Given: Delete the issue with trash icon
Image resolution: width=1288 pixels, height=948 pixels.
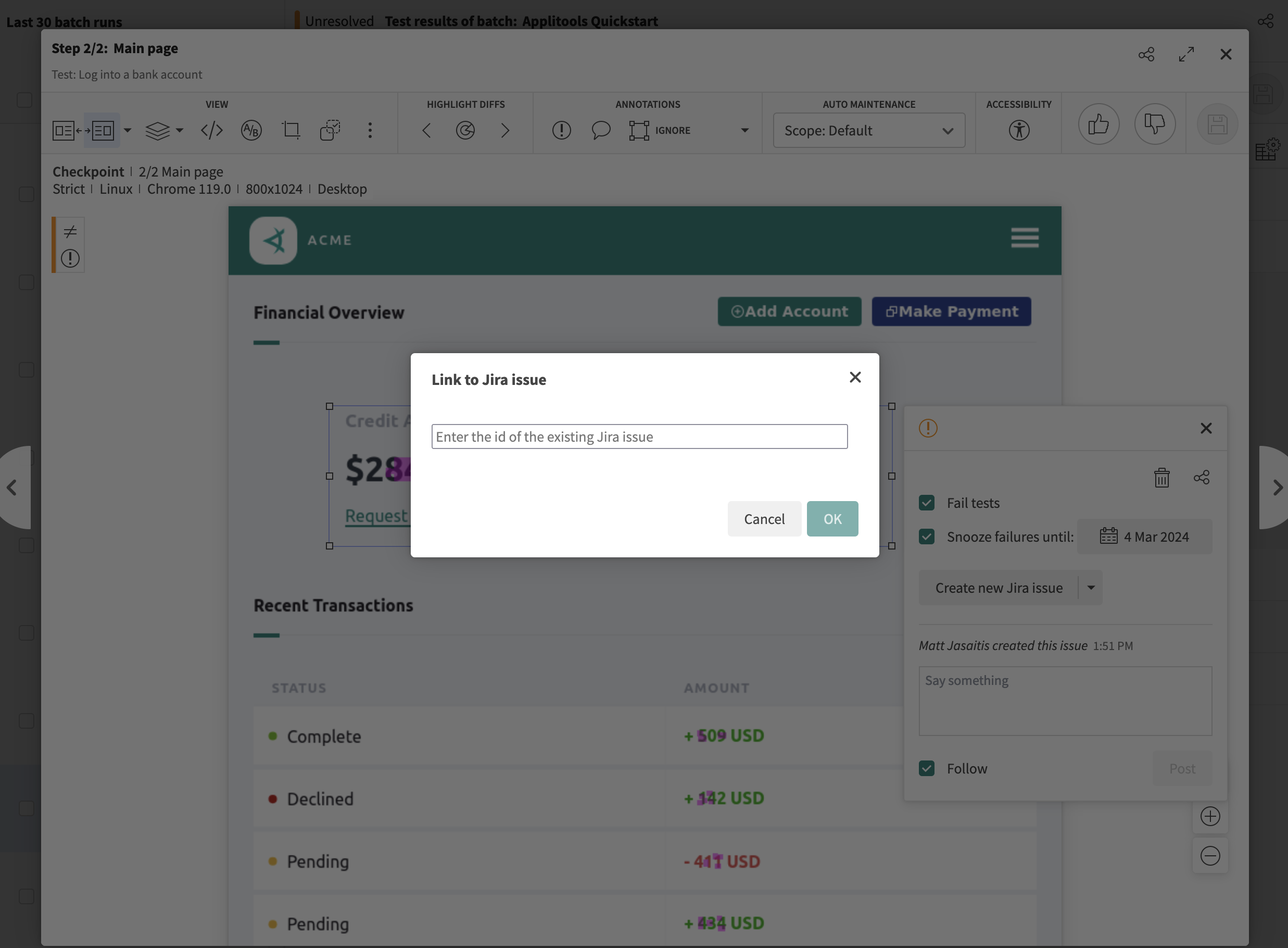Looking at the screenshot, I should pyautogui.click(x=1161, y=478).
